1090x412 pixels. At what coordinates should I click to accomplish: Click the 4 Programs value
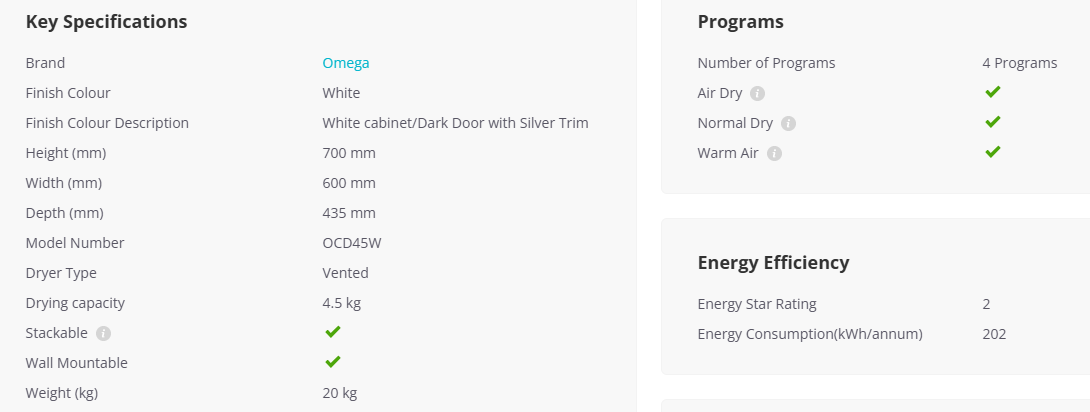(x=1020, y=63)
